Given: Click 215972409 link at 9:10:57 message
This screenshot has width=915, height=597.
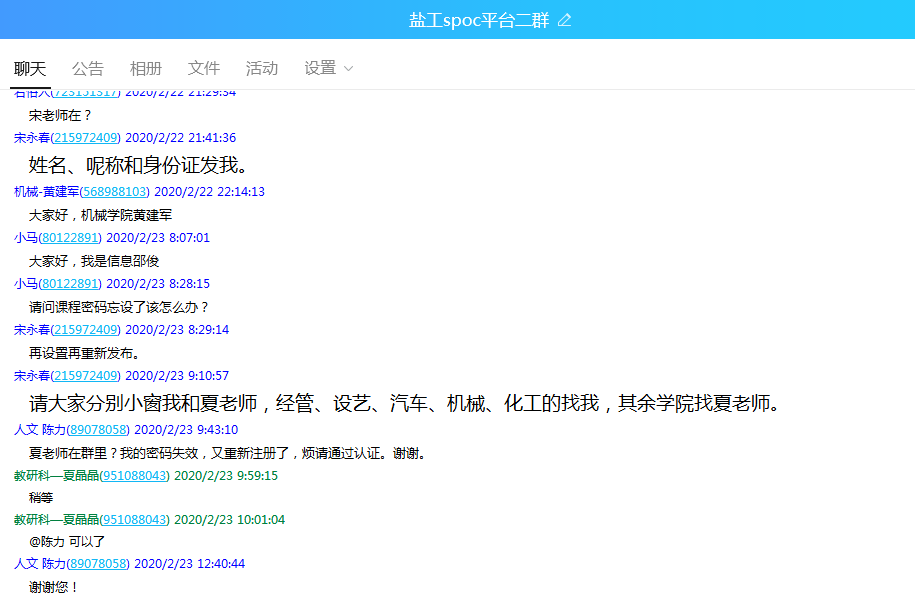Looking at the screenshot, I should 86,376.
